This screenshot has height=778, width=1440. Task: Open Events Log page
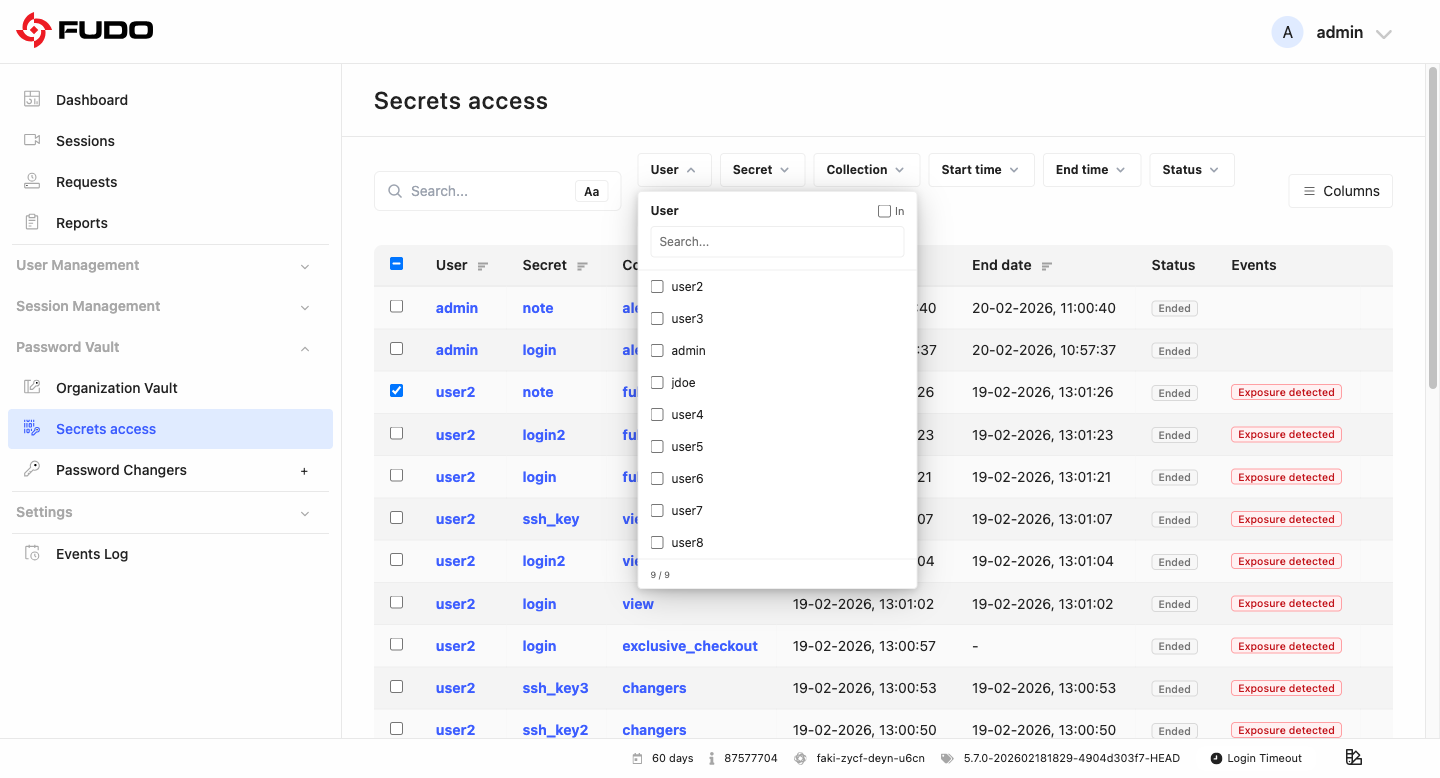tap(92, 554)
